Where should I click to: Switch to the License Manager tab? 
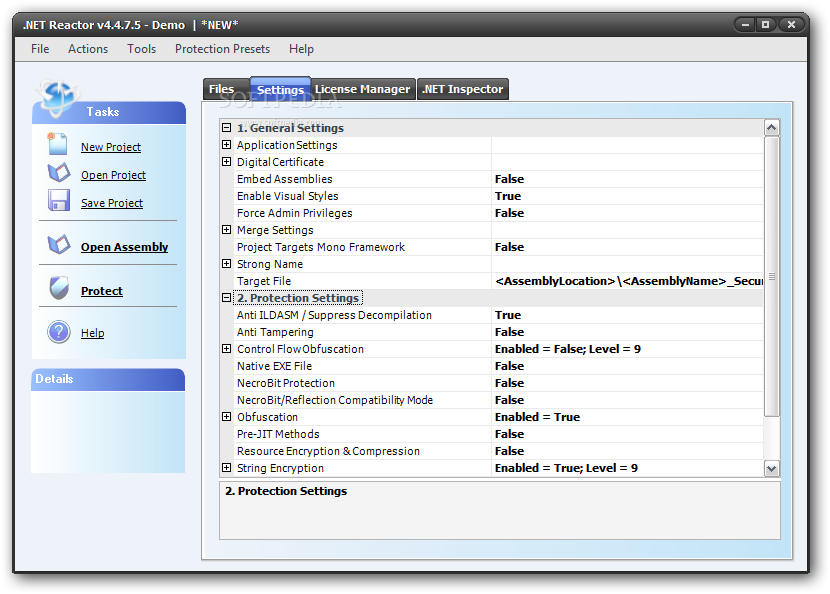(x=363, y=89)
